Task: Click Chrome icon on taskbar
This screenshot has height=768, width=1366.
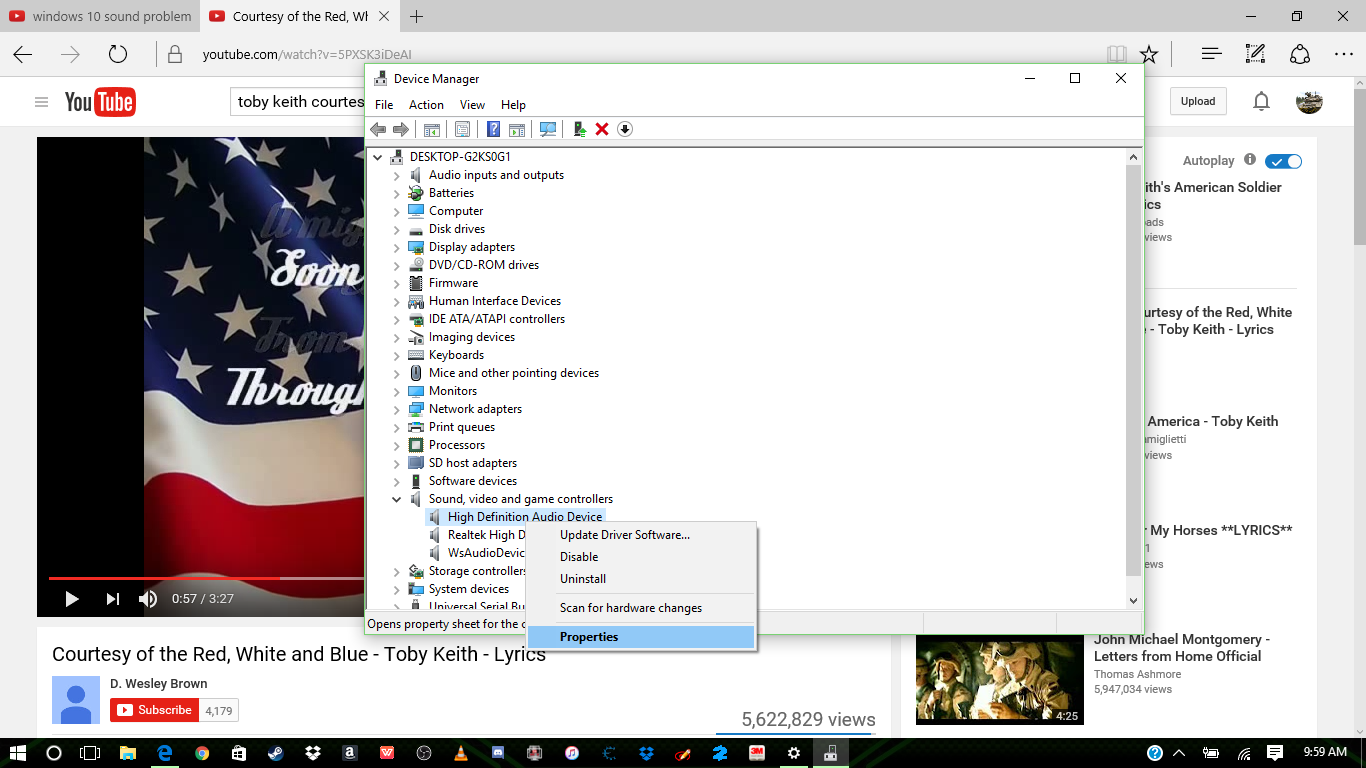Action: click(202, 753)
